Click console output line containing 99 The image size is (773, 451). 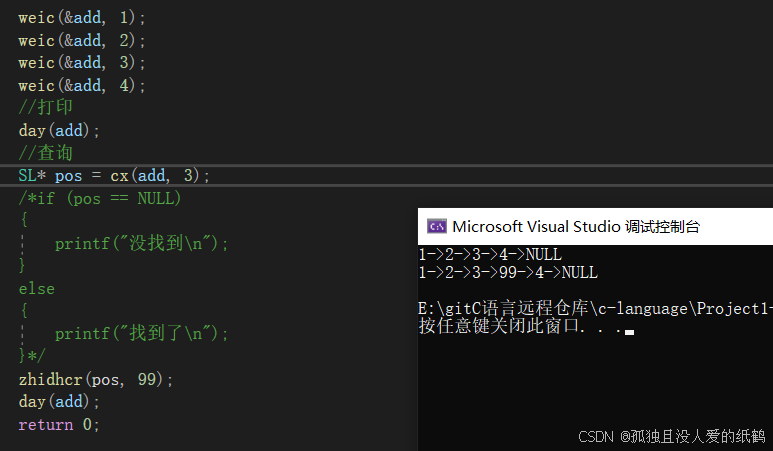tap(508, 272)
